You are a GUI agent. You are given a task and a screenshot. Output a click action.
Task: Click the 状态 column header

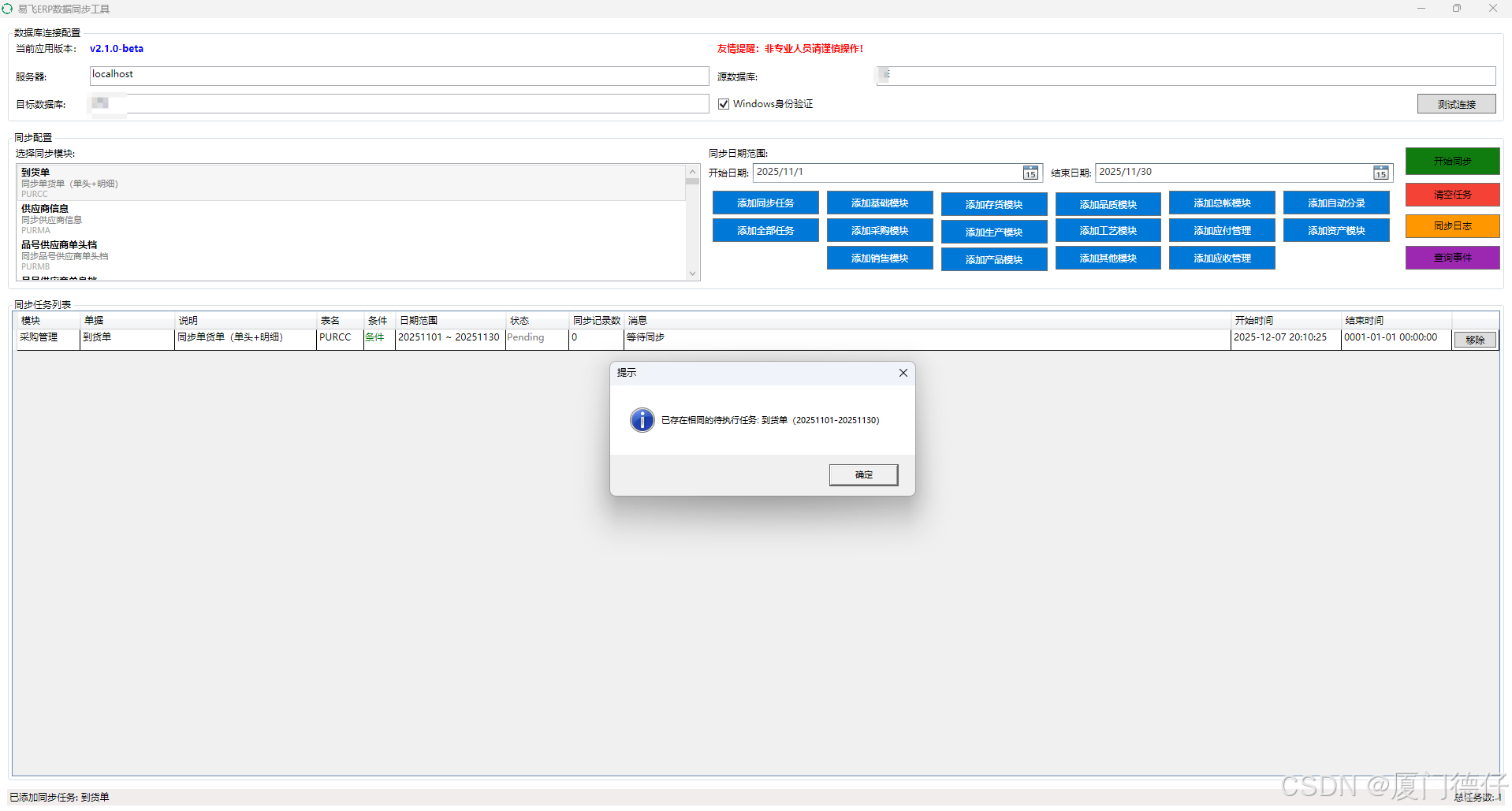click(x=537, y=321)
